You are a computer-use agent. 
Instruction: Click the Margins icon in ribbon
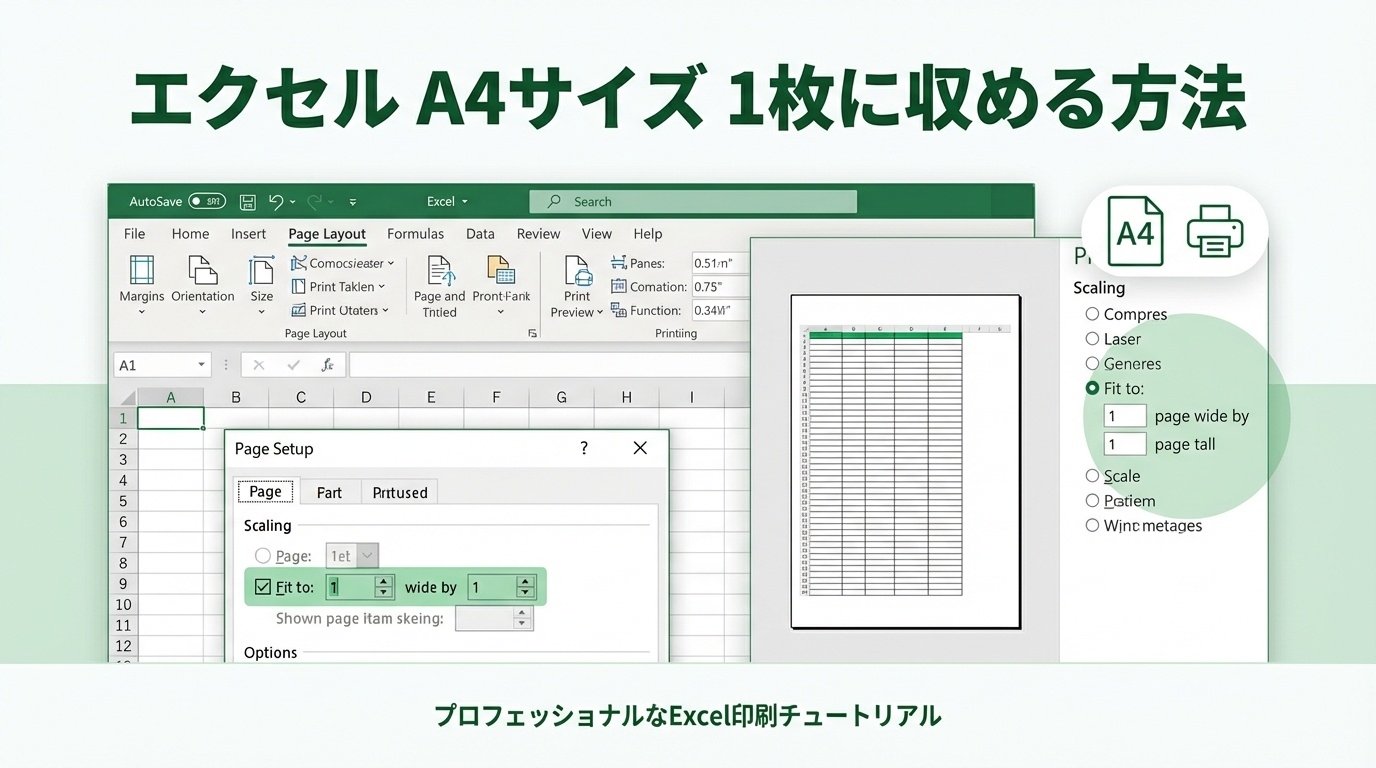coord(142,271)
